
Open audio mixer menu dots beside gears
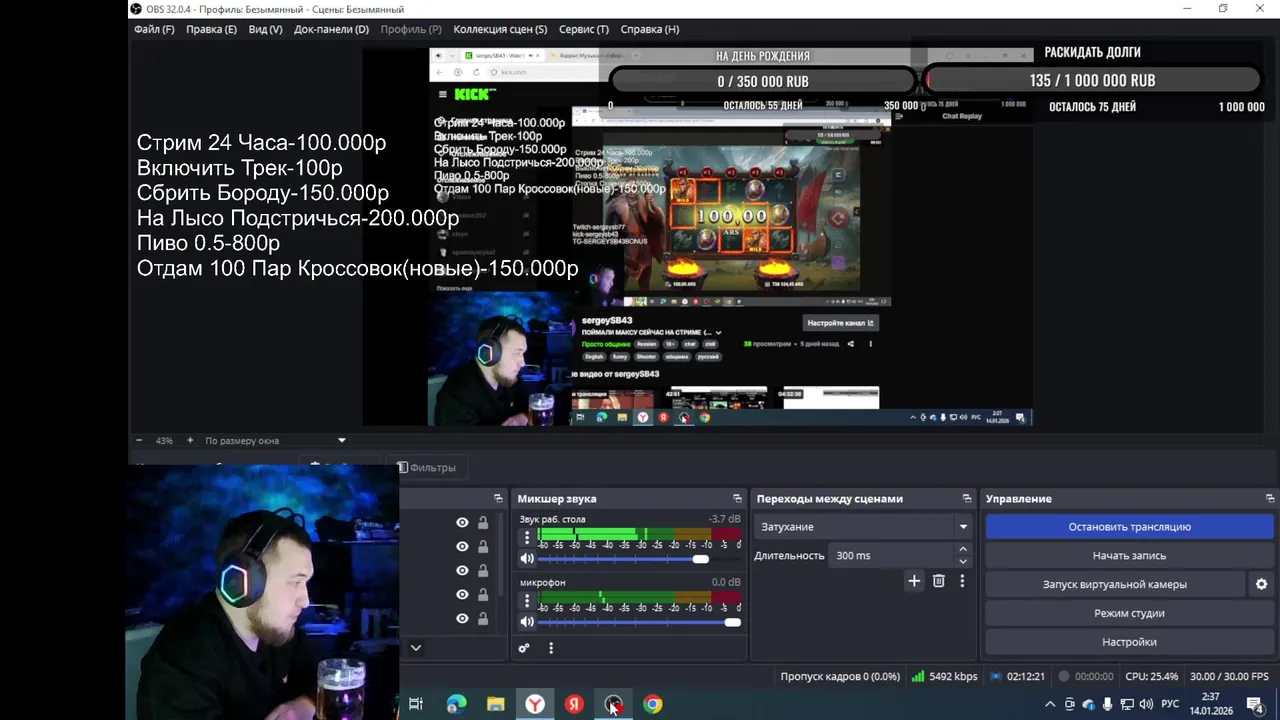[551, 648]
